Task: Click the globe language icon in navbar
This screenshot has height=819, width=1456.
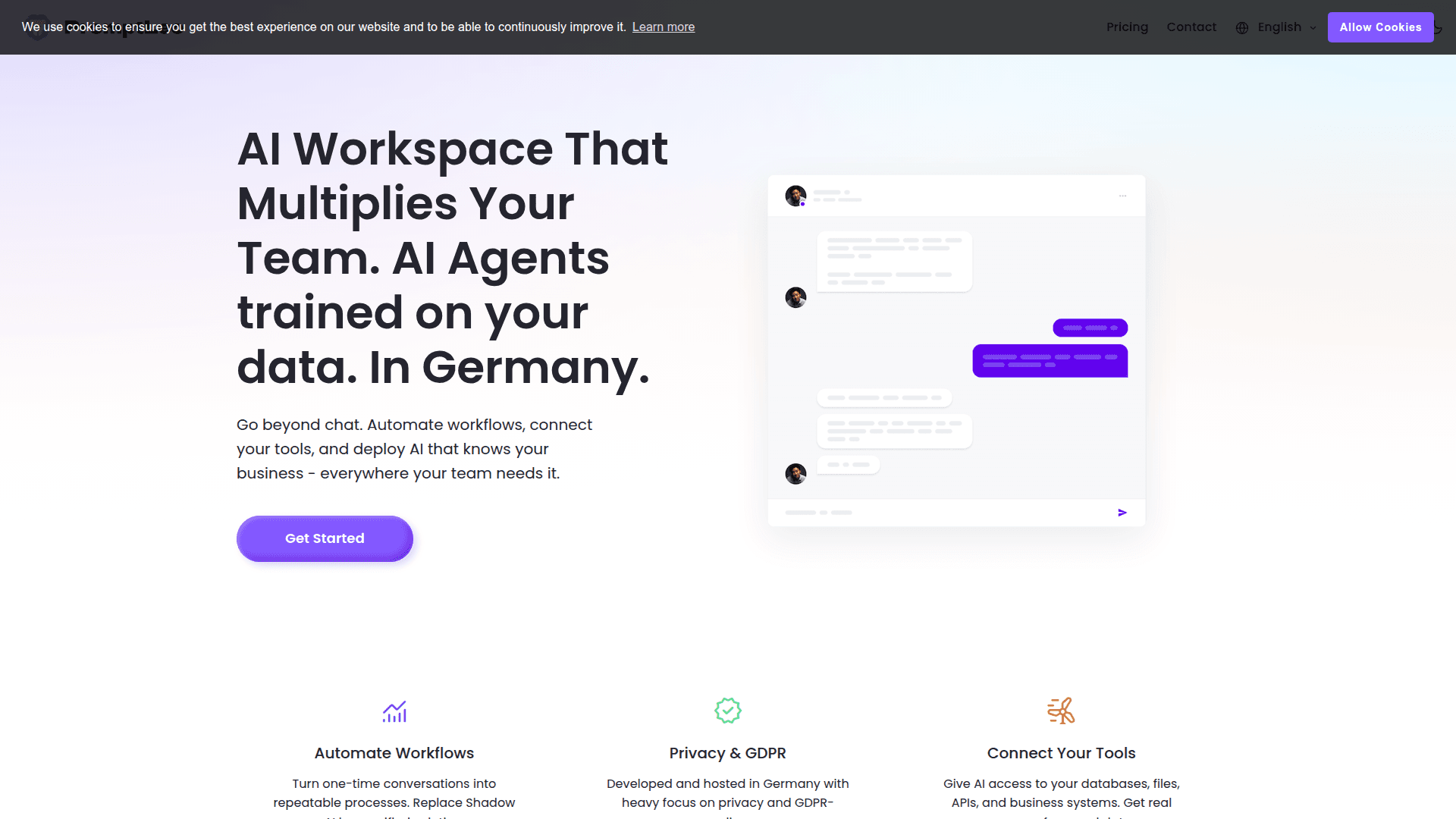Action: click(1242, 28)
